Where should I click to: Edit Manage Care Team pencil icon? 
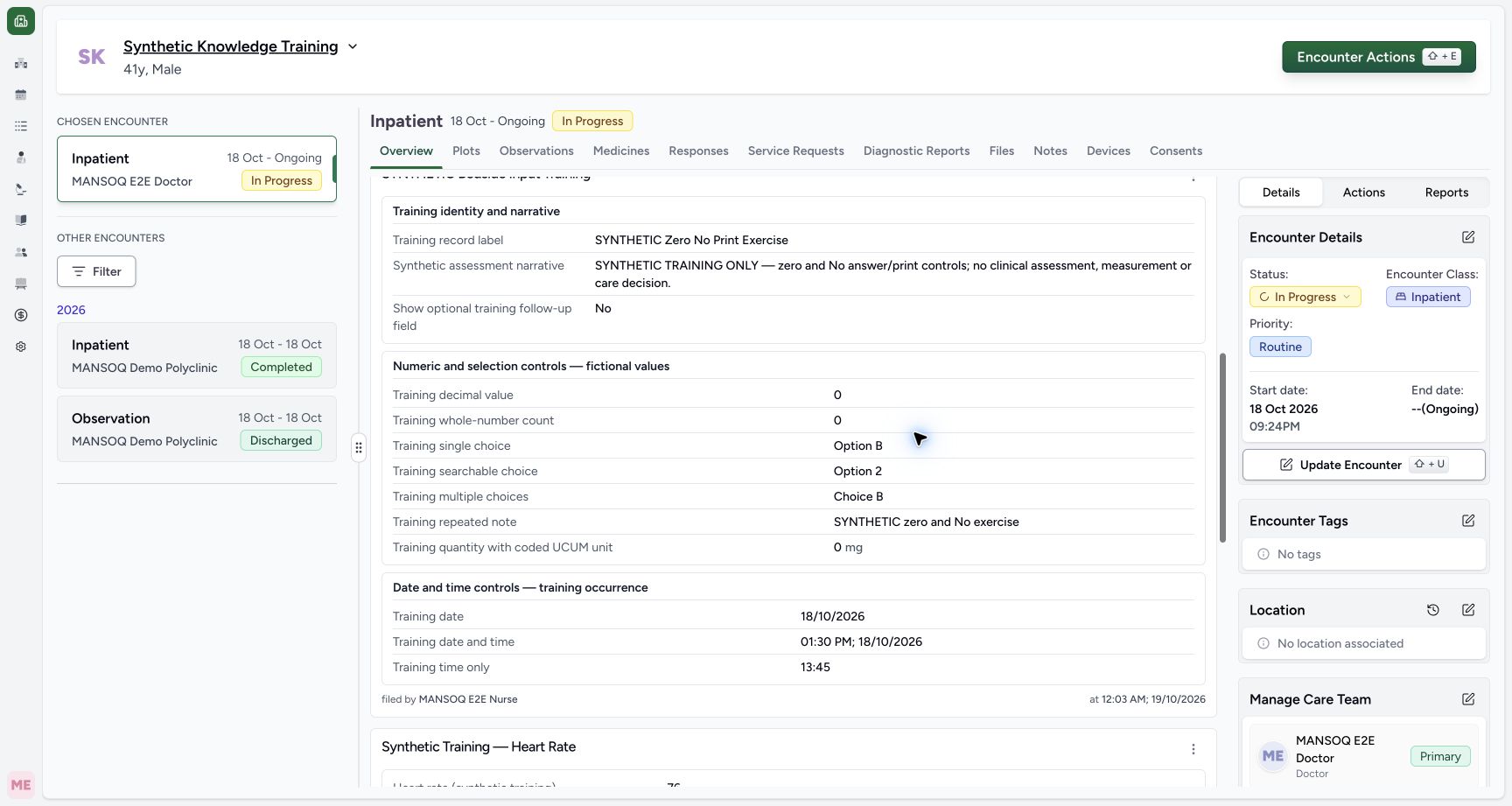tap(1468, 699)
